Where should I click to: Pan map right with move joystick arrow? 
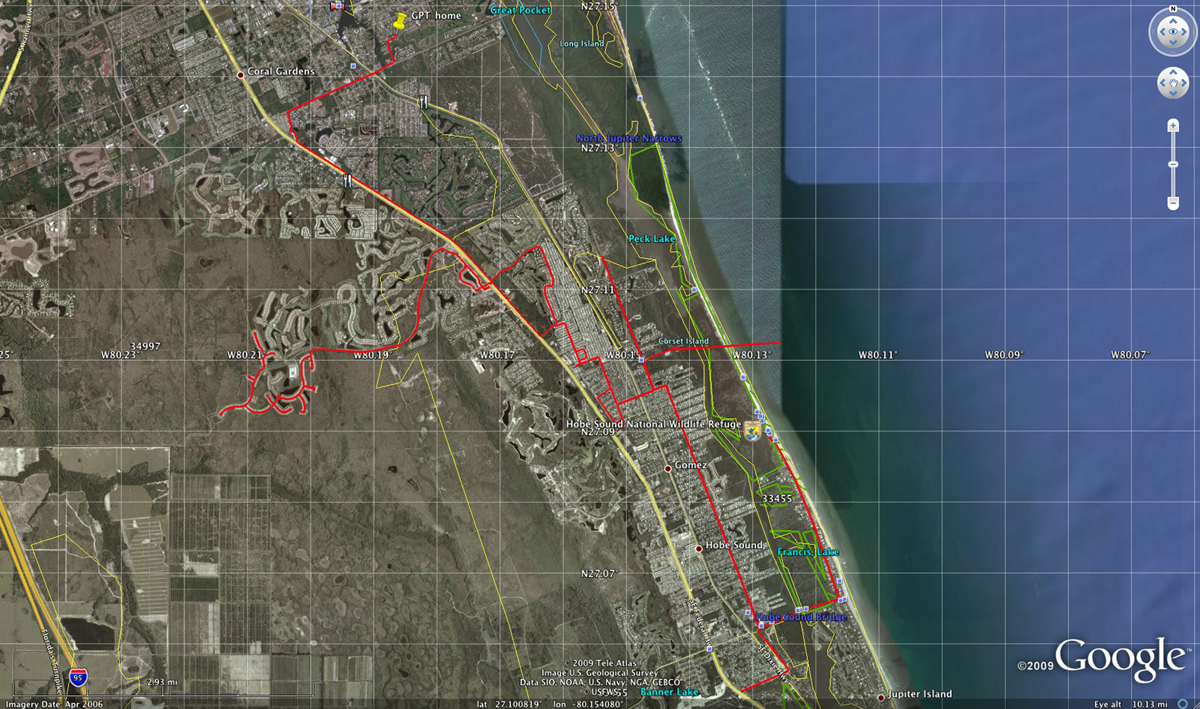[x=1184, y=83]
